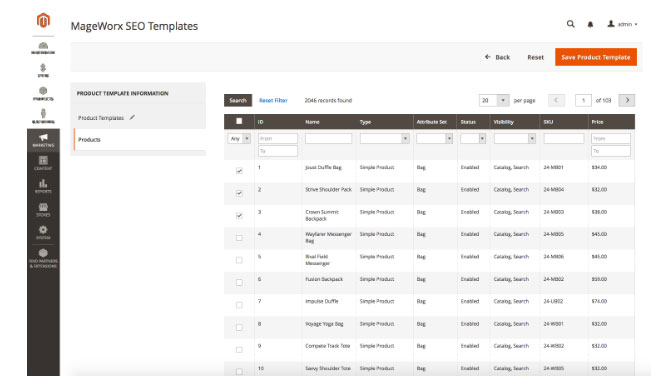The width and height of the screenshot is (665, 391).
Task: Toggle the select-all checkbox in table header
Action: [239, 121]
